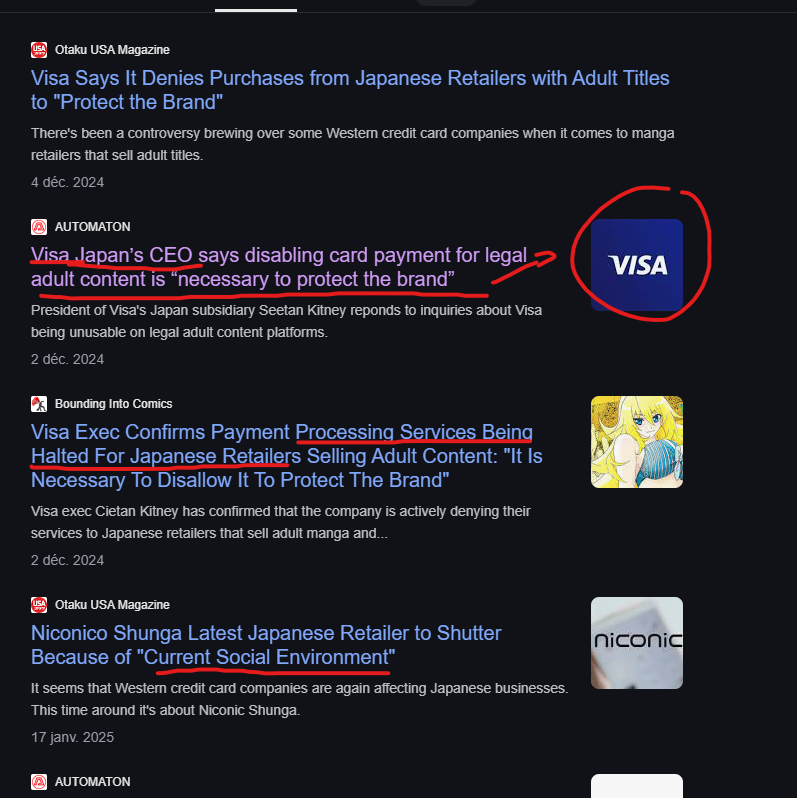Click the Bounding Into Comics favicon
Image resolution: width=797 pixels, height=798 pixels.
39,404
